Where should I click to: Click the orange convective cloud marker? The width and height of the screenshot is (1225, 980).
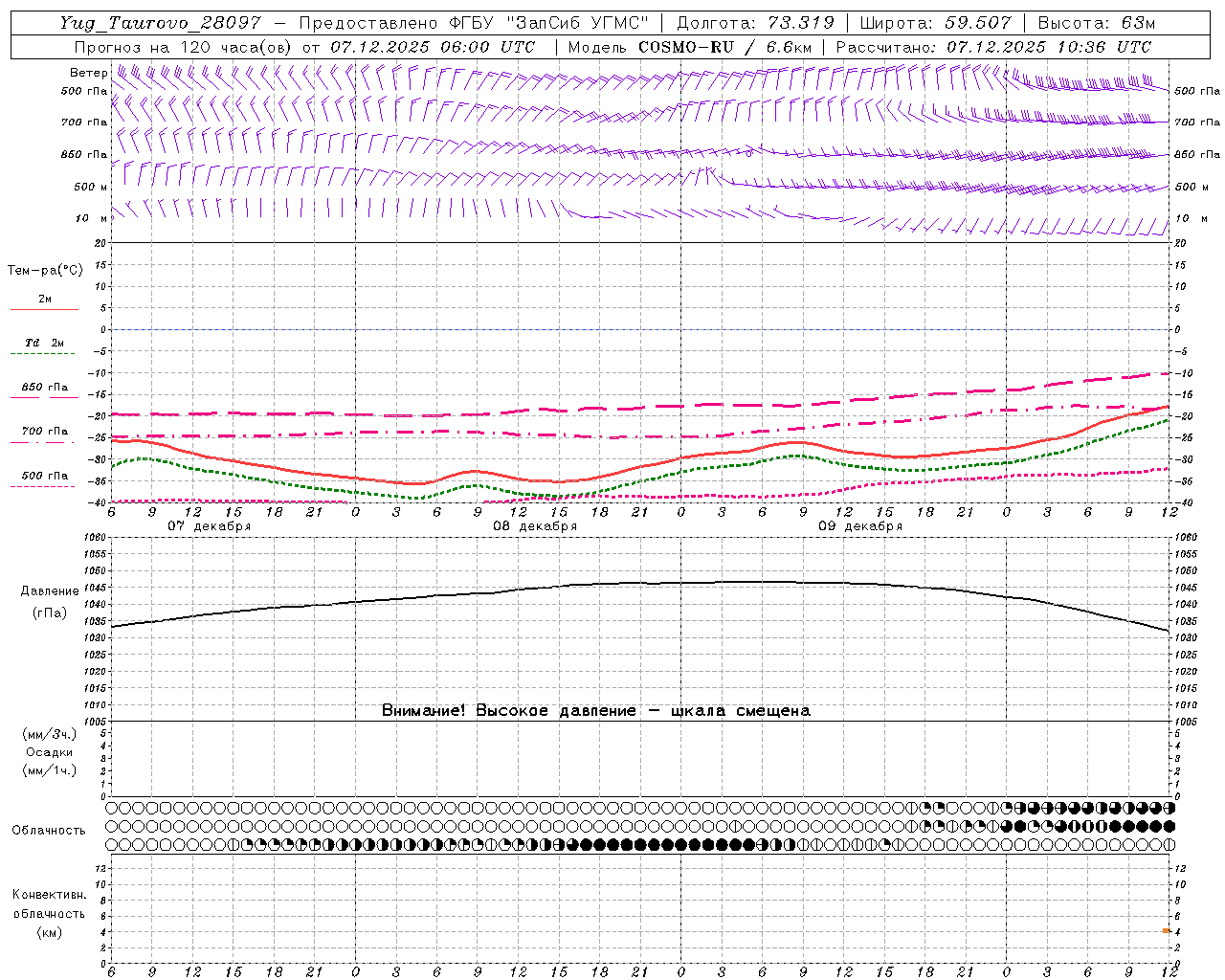[1167, 930]
